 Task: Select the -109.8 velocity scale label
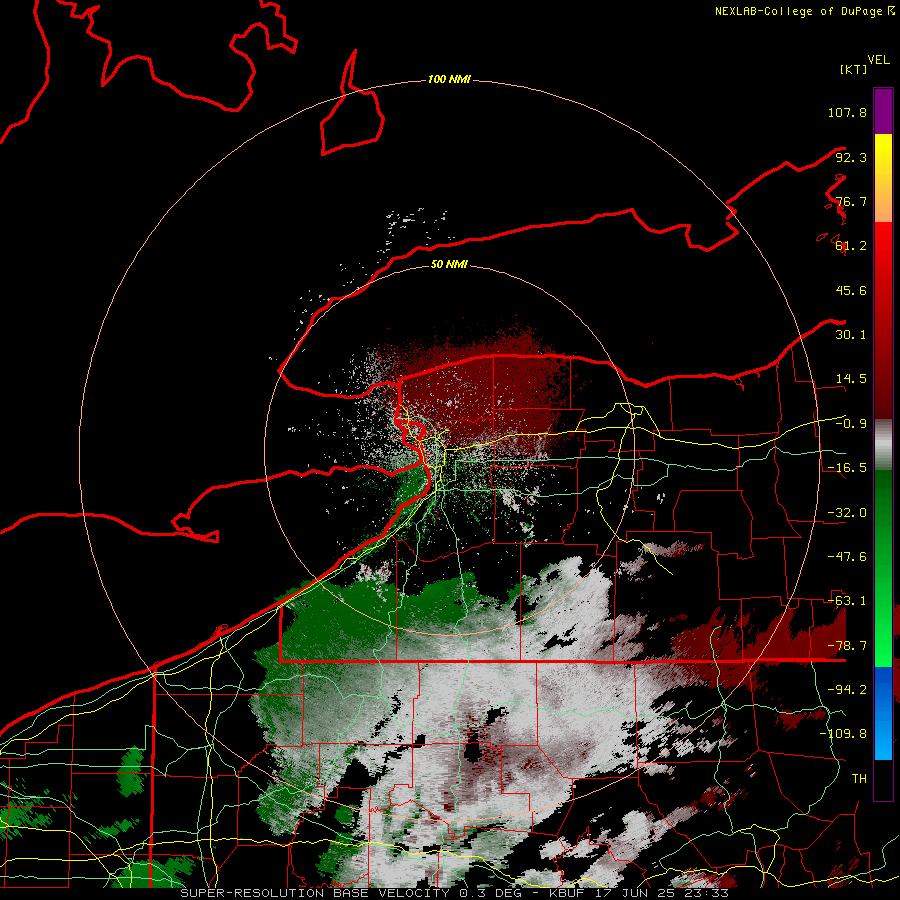tap(843, 734)
